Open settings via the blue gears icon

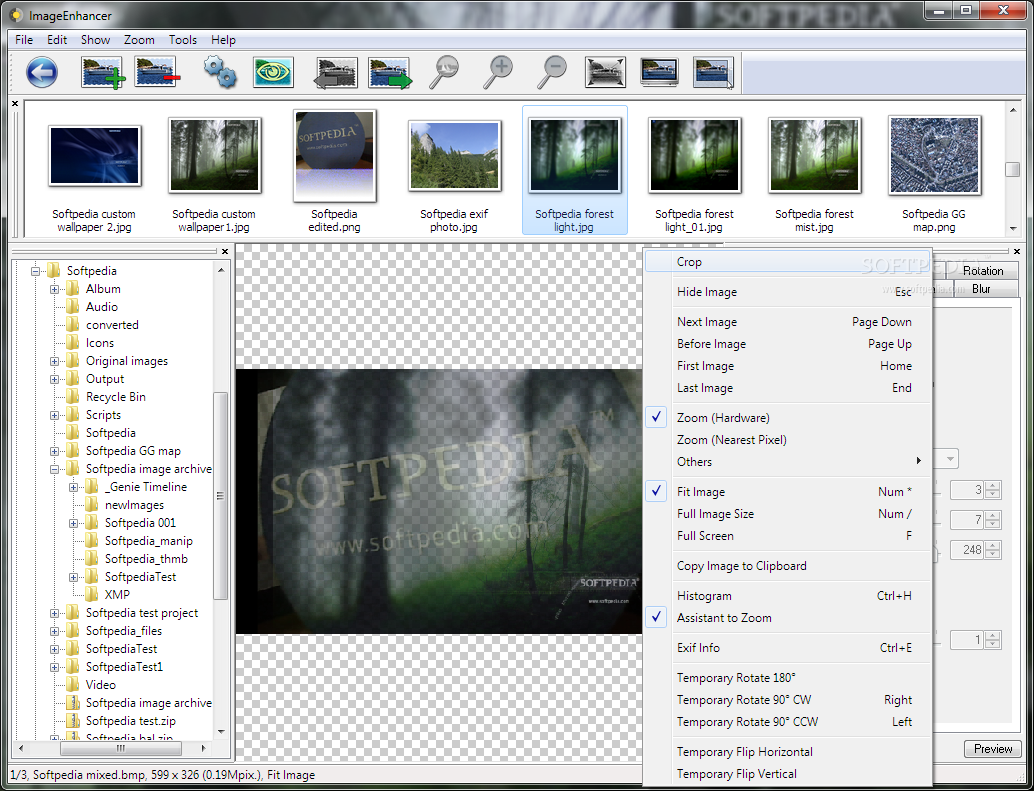[220, 72]
